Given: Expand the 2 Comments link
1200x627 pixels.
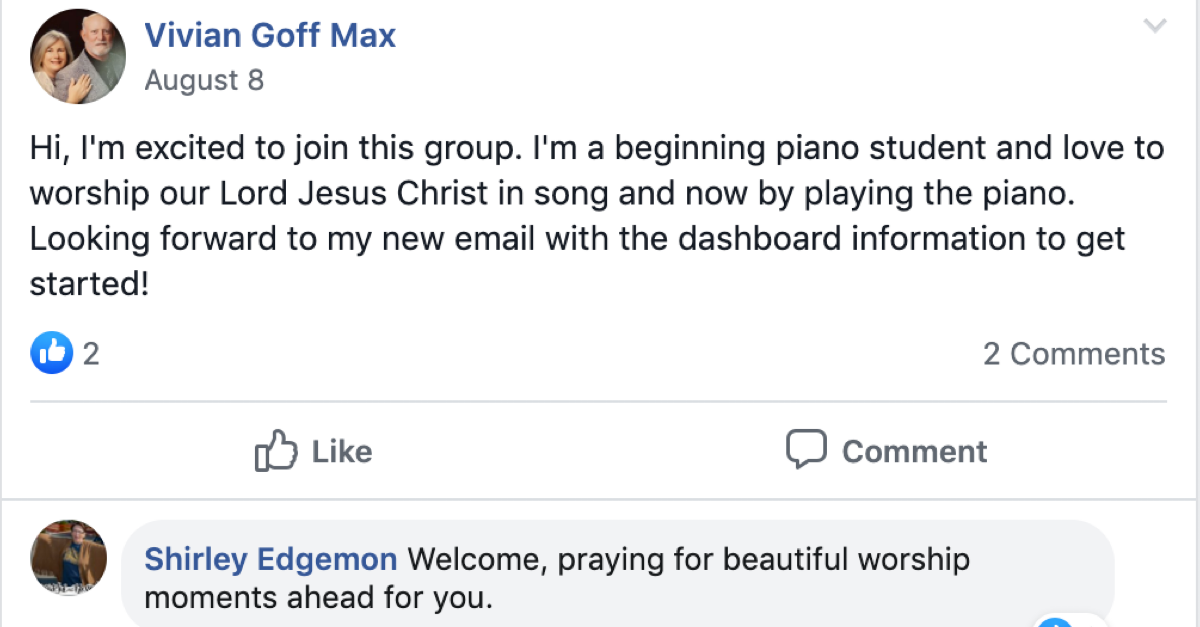Looking at the screenshot, I should pyautogui.click(x=1074, y=354).
